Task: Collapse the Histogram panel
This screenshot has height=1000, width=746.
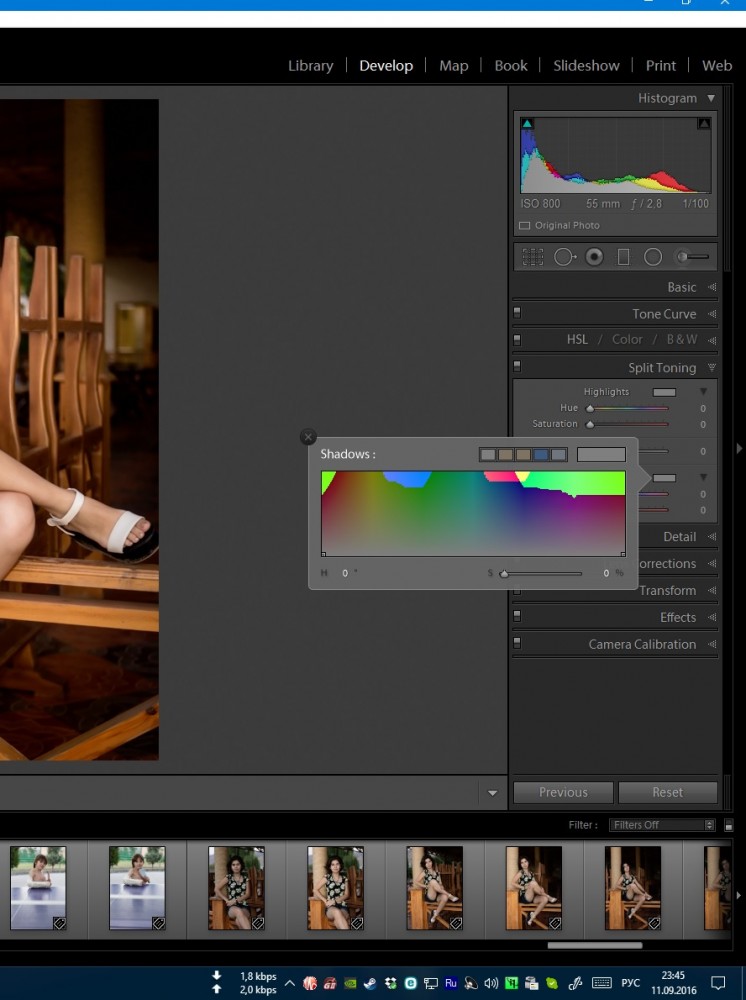Action: tap(711, 98)
